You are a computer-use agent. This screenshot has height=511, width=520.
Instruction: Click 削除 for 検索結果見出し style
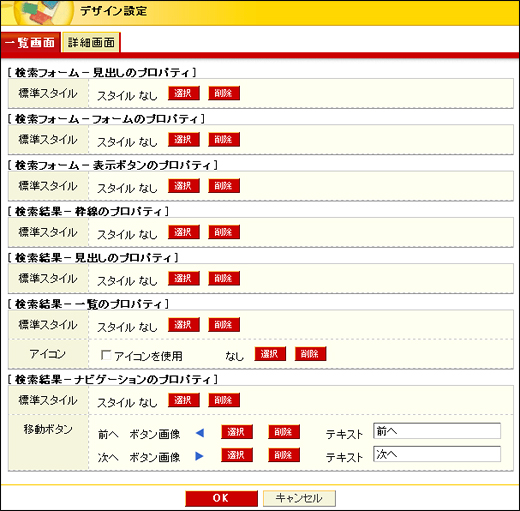(x=224, y=278)
